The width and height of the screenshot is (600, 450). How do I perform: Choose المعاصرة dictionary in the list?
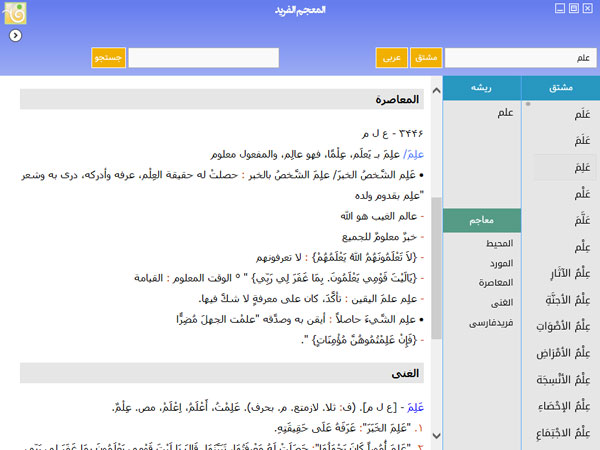point(496,283)
